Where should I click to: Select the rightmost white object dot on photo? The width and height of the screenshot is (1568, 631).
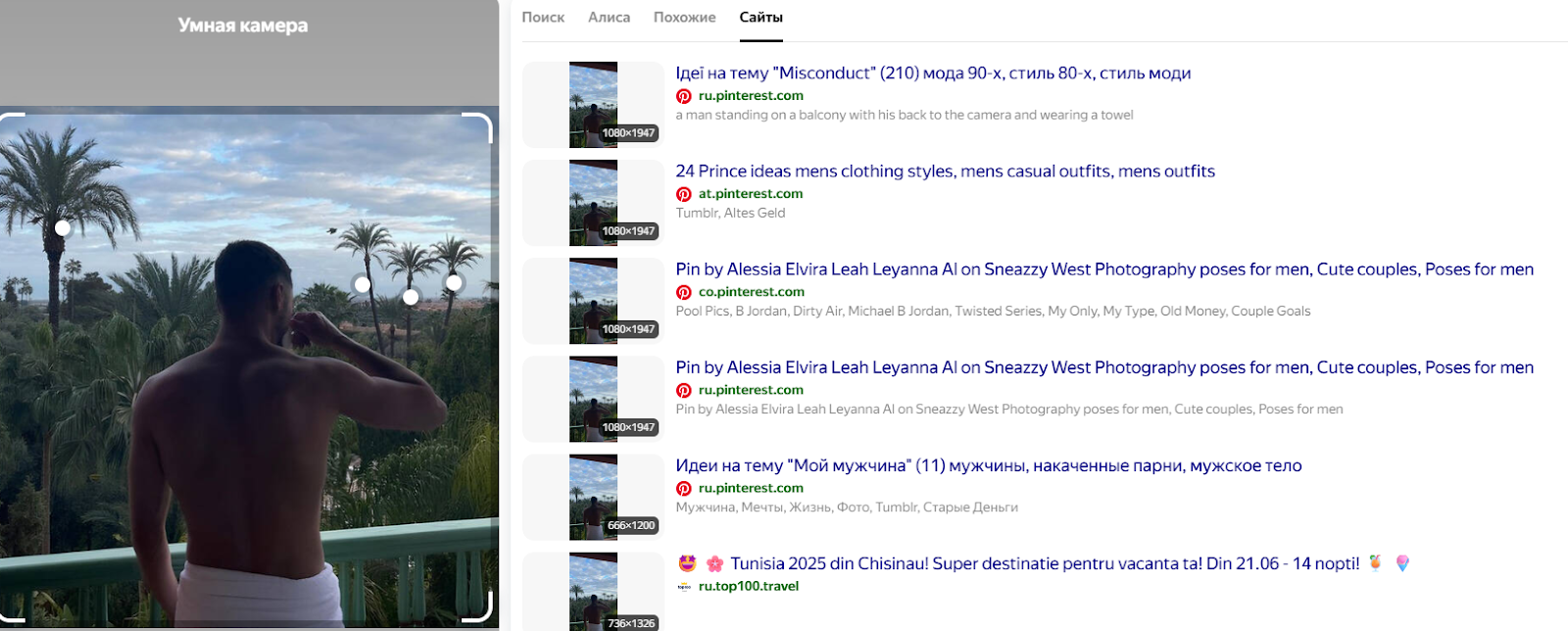tap(454, 283)
